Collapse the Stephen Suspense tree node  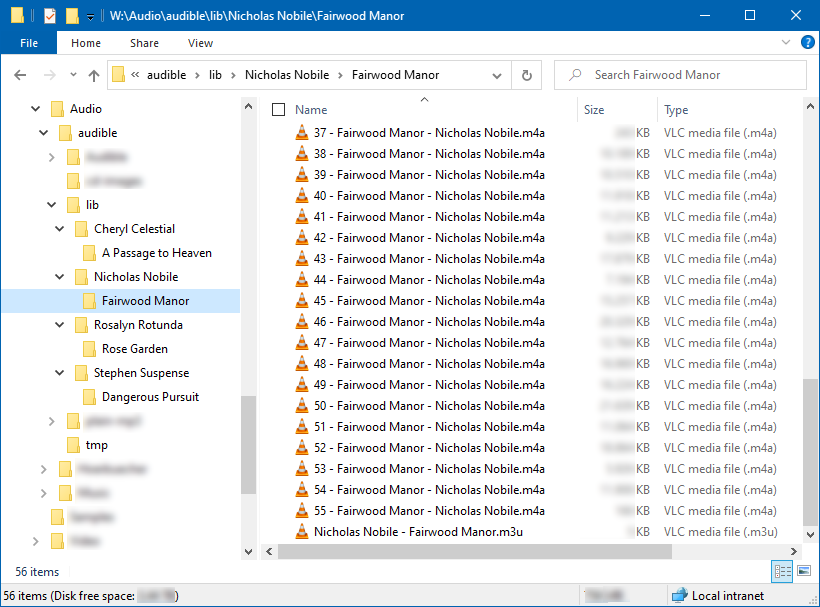[60, 373]
